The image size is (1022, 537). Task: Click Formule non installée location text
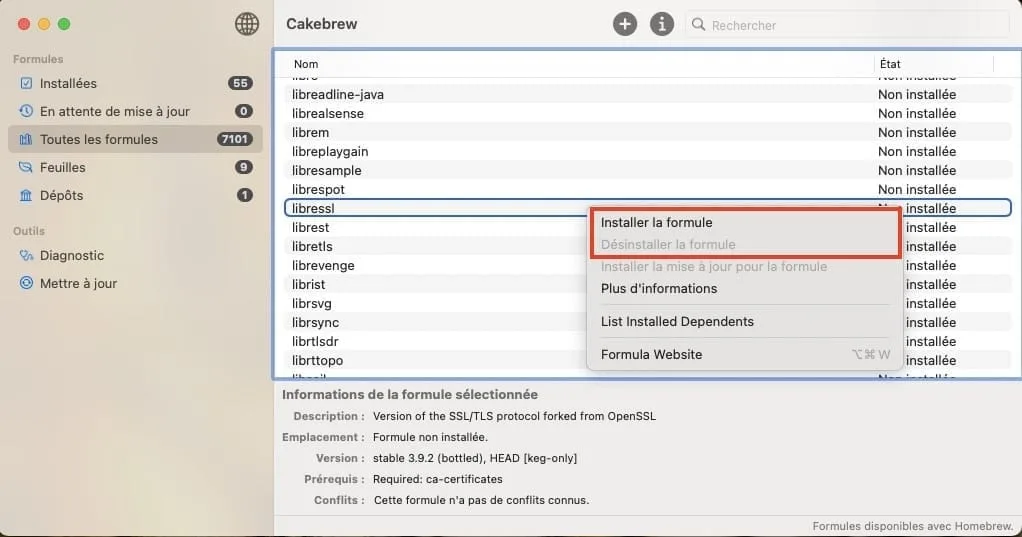430,437
